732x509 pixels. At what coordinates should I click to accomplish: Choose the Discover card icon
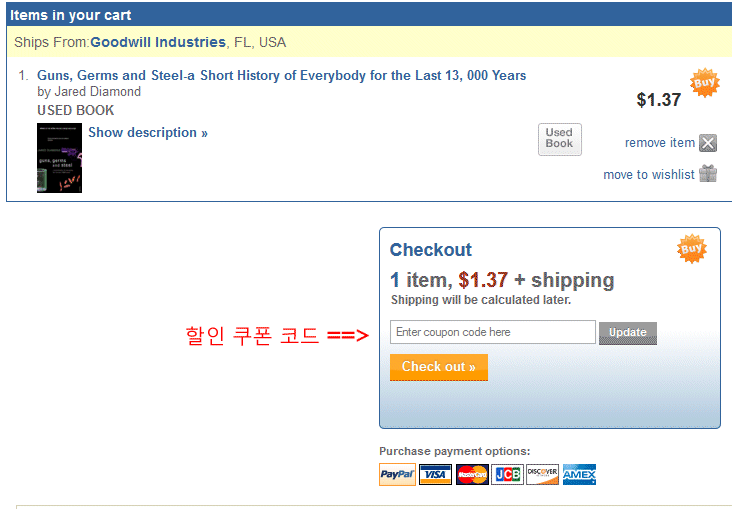pyautogui.click(x=542, y=474)
